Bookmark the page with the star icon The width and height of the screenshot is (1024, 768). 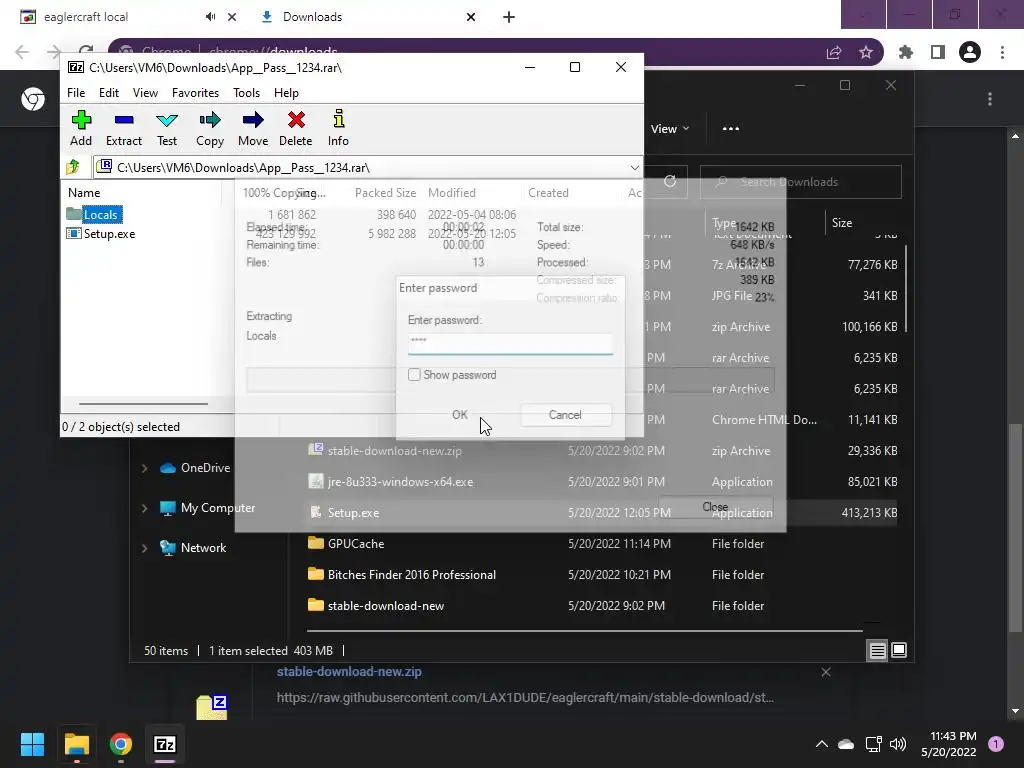[866, 52]
